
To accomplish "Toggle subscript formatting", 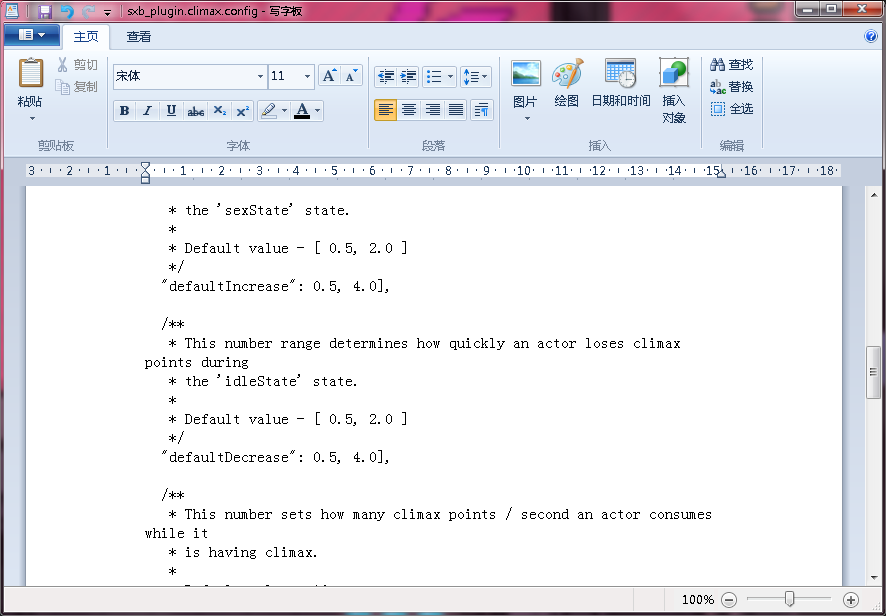I will point(219,111).
